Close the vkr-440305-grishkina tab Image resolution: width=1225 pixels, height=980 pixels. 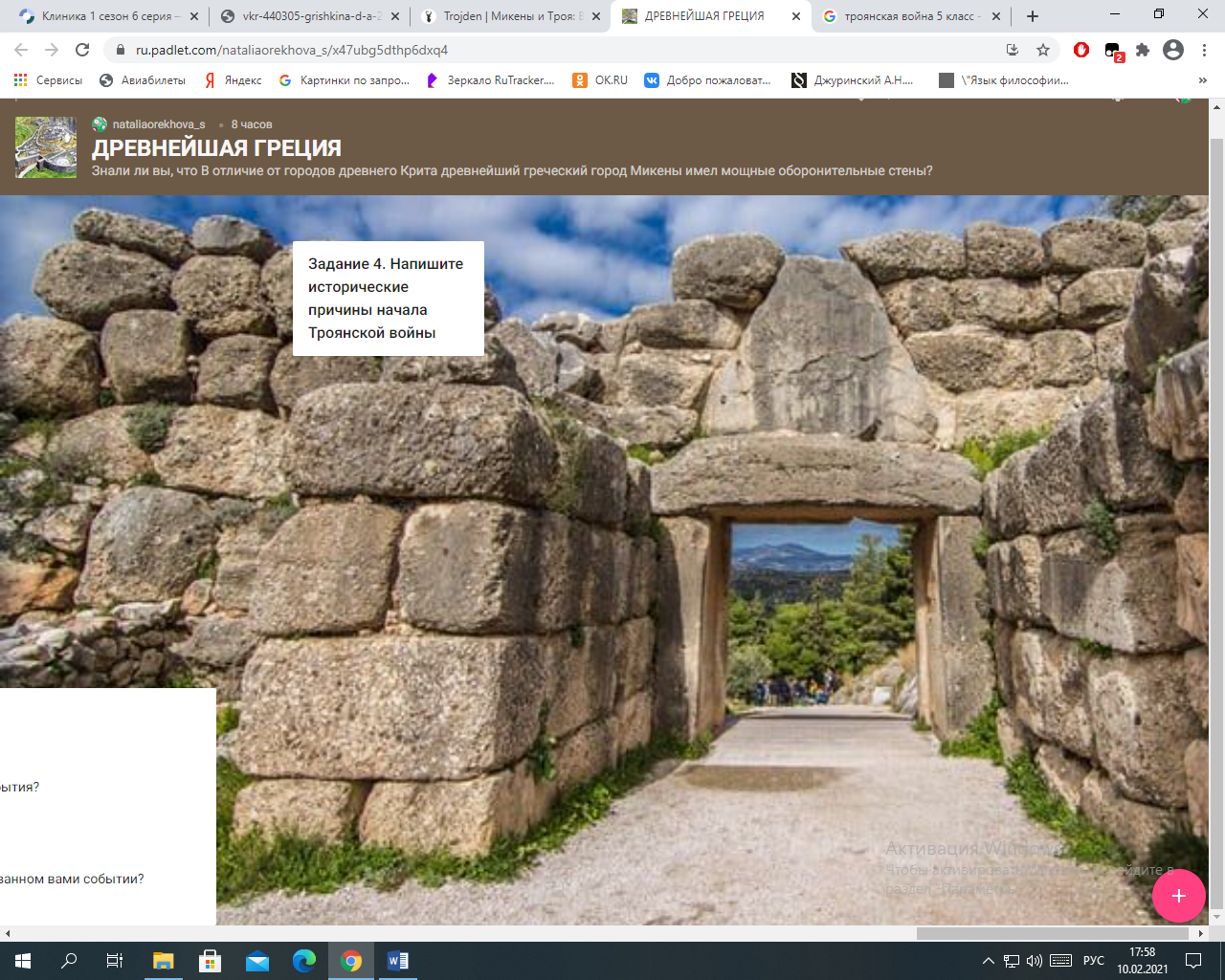395,16
